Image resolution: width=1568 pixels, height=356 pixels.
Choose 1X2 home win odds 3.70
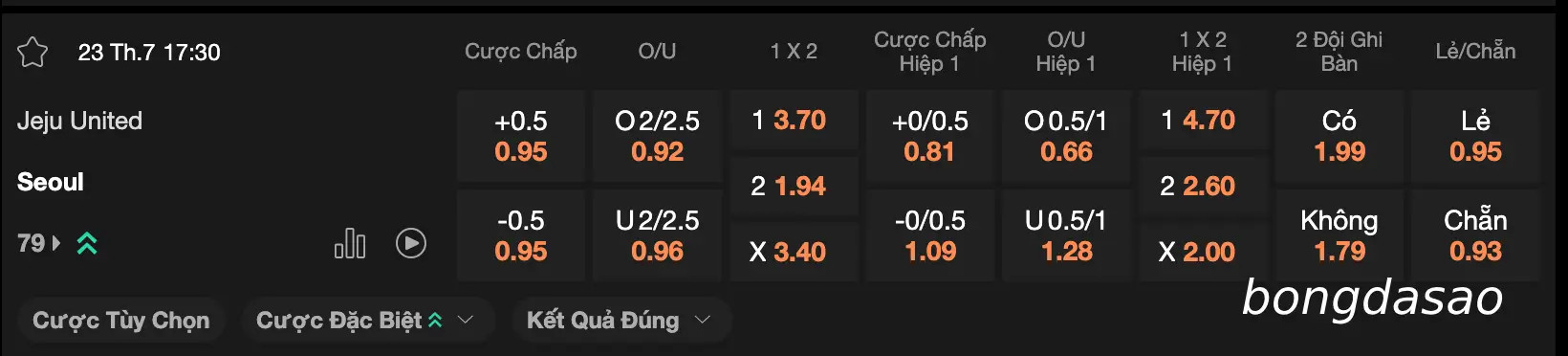pos(794,121)
